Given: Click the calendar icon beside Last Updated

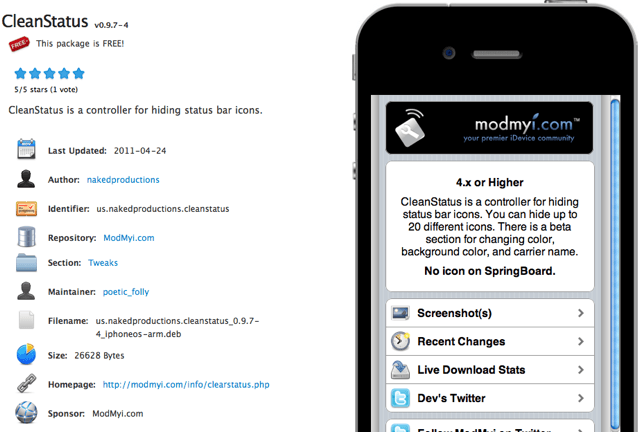Looking at the screenshot, I should (x=26, y=149).
